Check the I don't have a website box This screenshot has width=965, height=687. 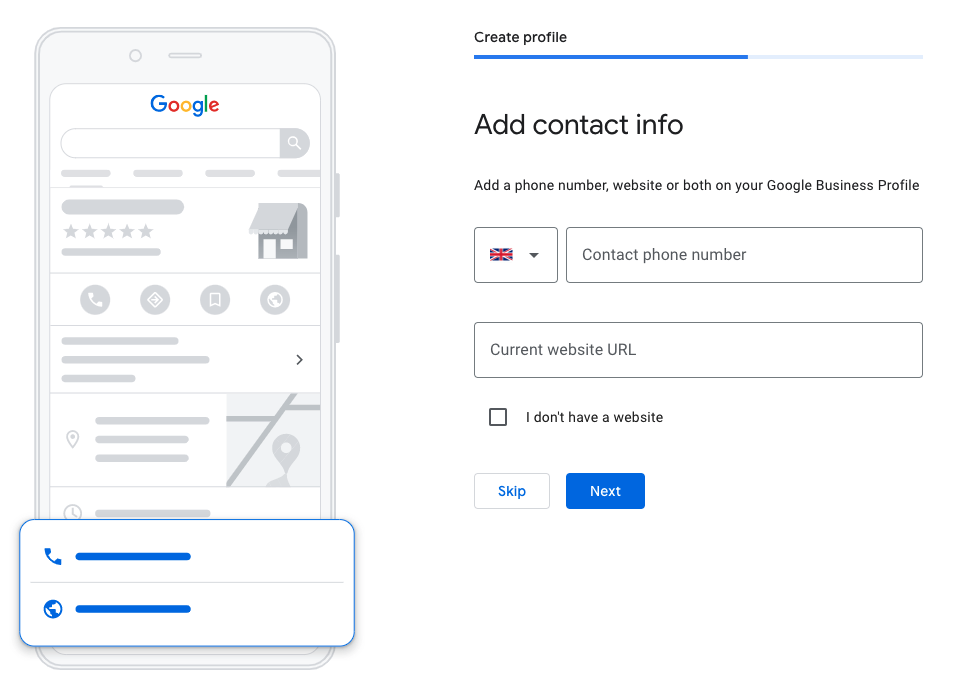pos(498,417)
